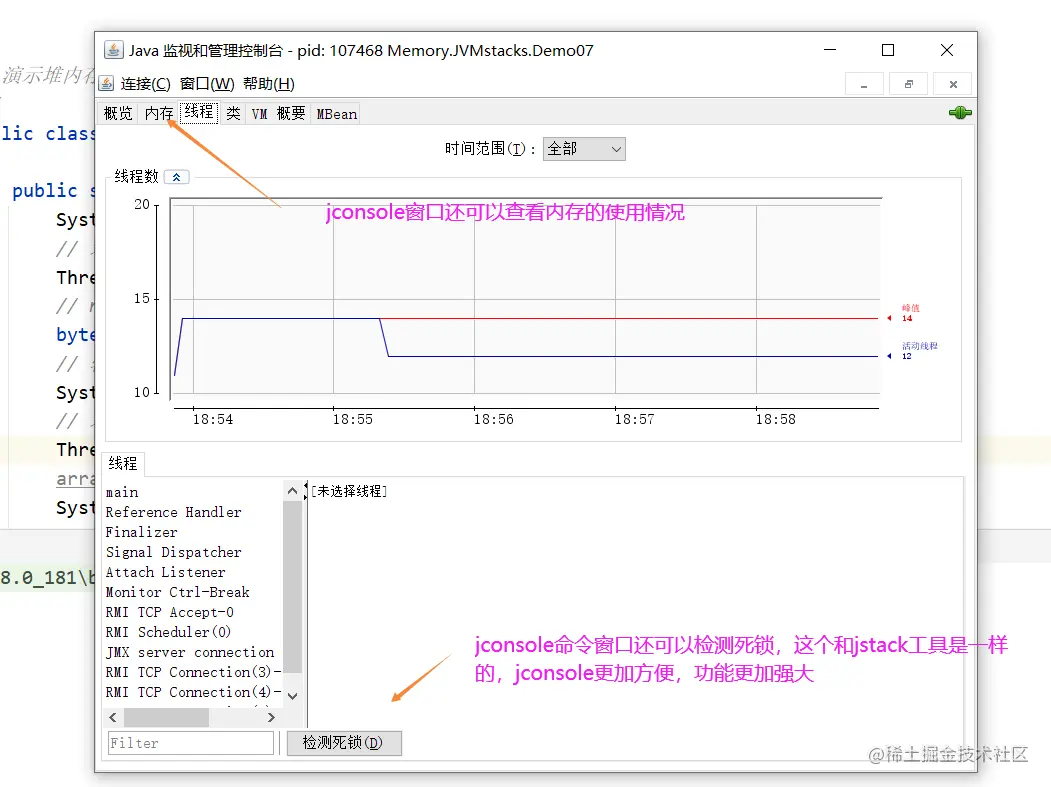
Task: Close the JConsole main window
Action: coord(947,50)
